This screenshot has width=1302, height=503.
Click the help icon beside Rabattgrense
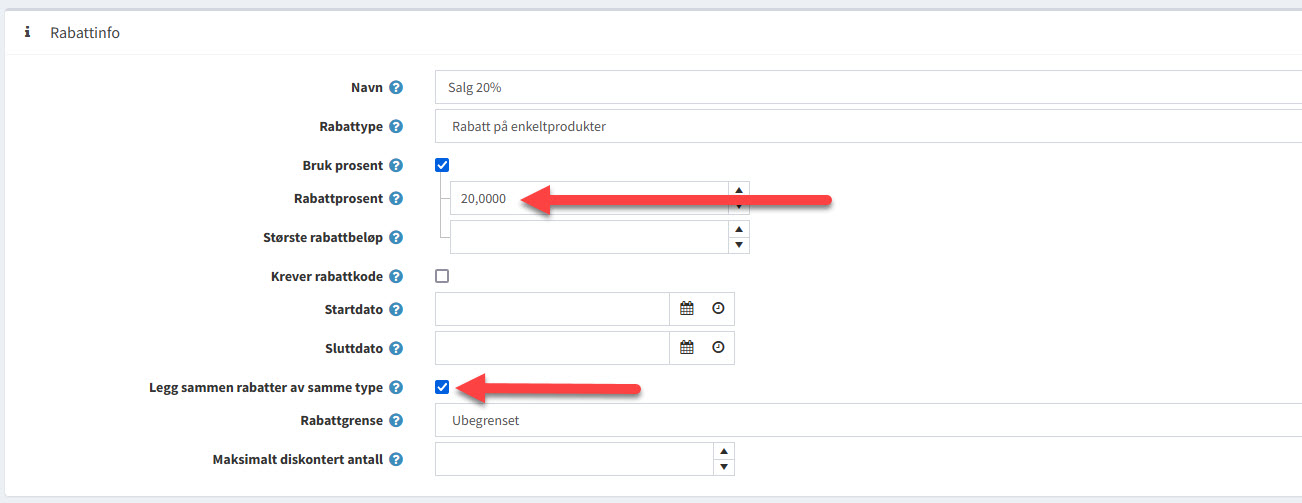(396, 421)
